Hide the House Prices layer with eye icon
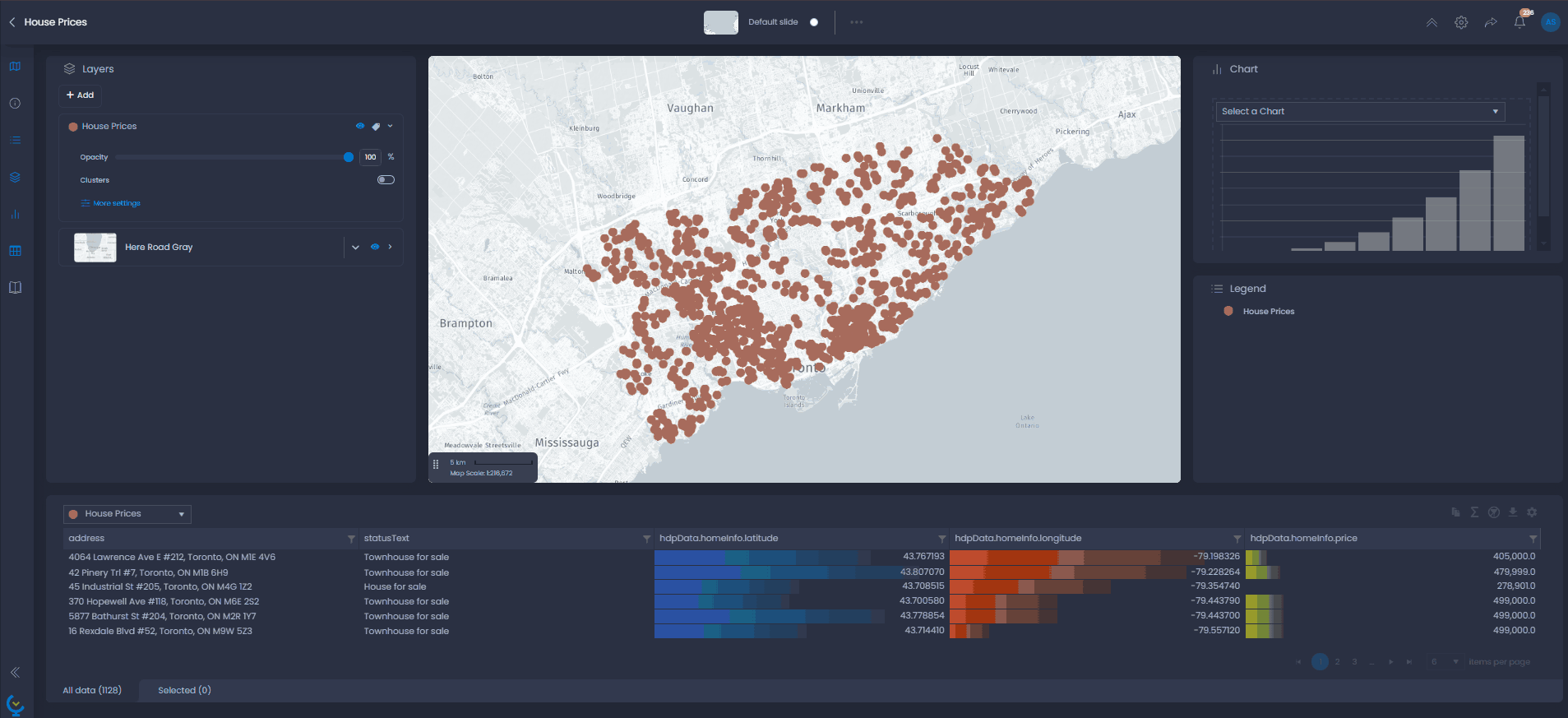Image resolution: width=1568 pixels, height=718 pixels. tap(359, 127)
